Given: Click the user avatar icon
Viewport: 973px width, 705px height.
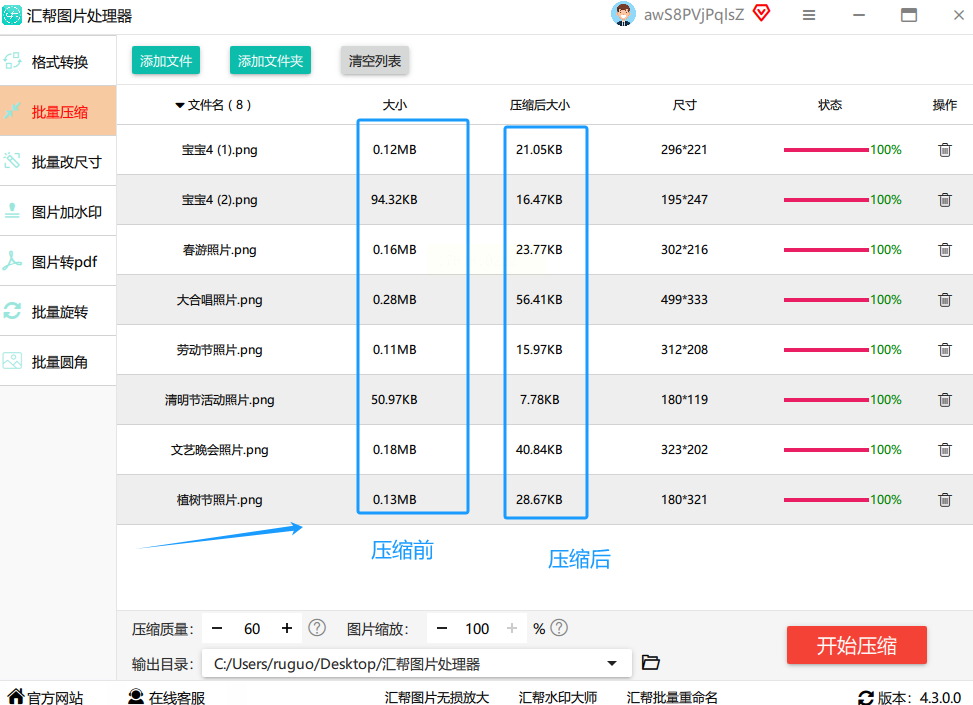Looking at the screenshot, I should tap(623, 14).
